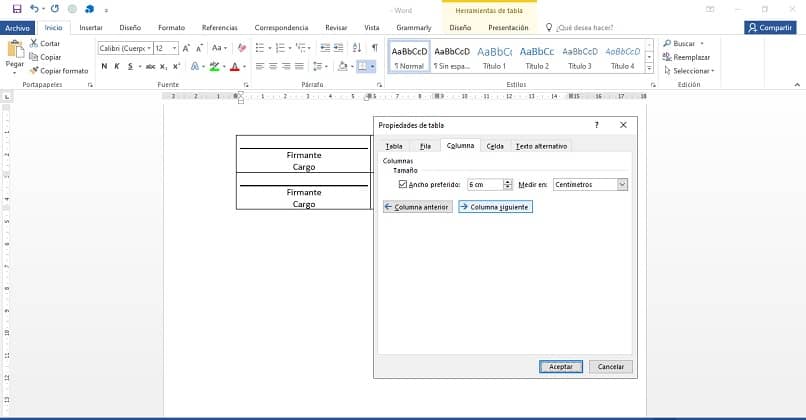Screen dimensions: 806x420
Task: Click the sort A-Z icon
Action: click(x=358, y=47)
